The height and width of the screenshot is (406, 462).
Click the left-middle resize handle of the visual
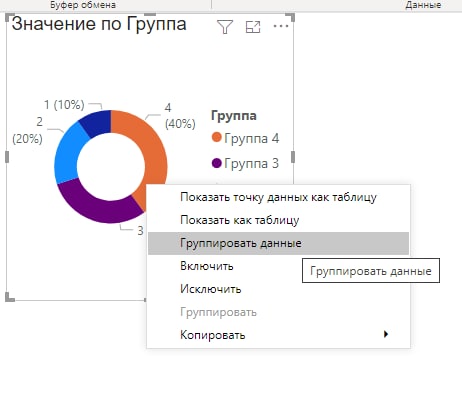7,157
